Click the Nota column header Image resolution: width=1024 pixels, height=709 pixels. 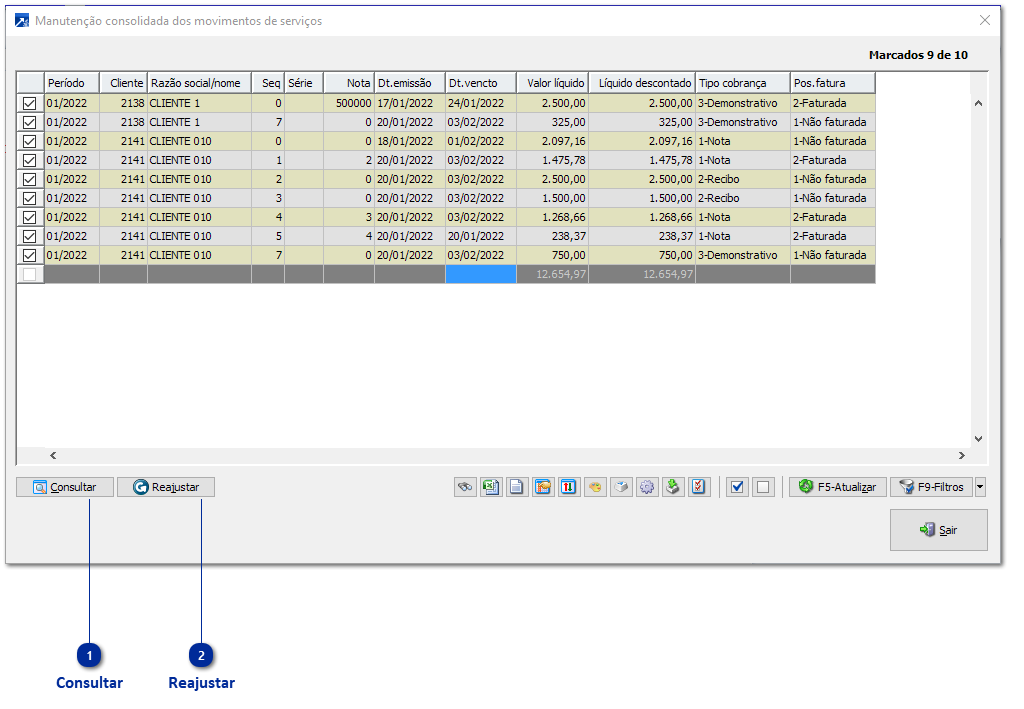click(349, 83)
